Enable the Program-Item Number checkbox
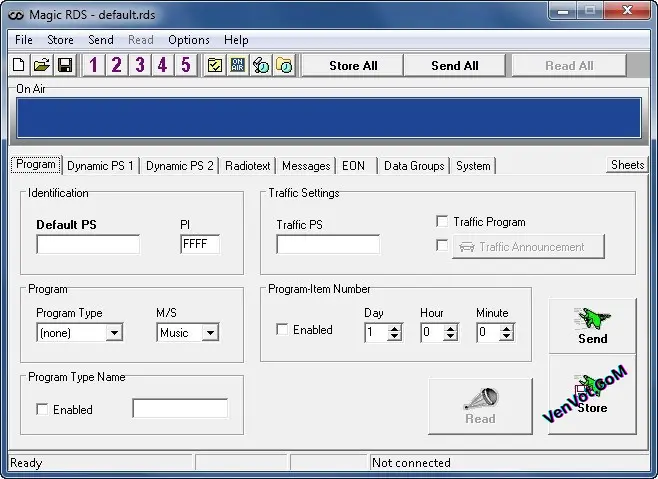 [282, 329]
